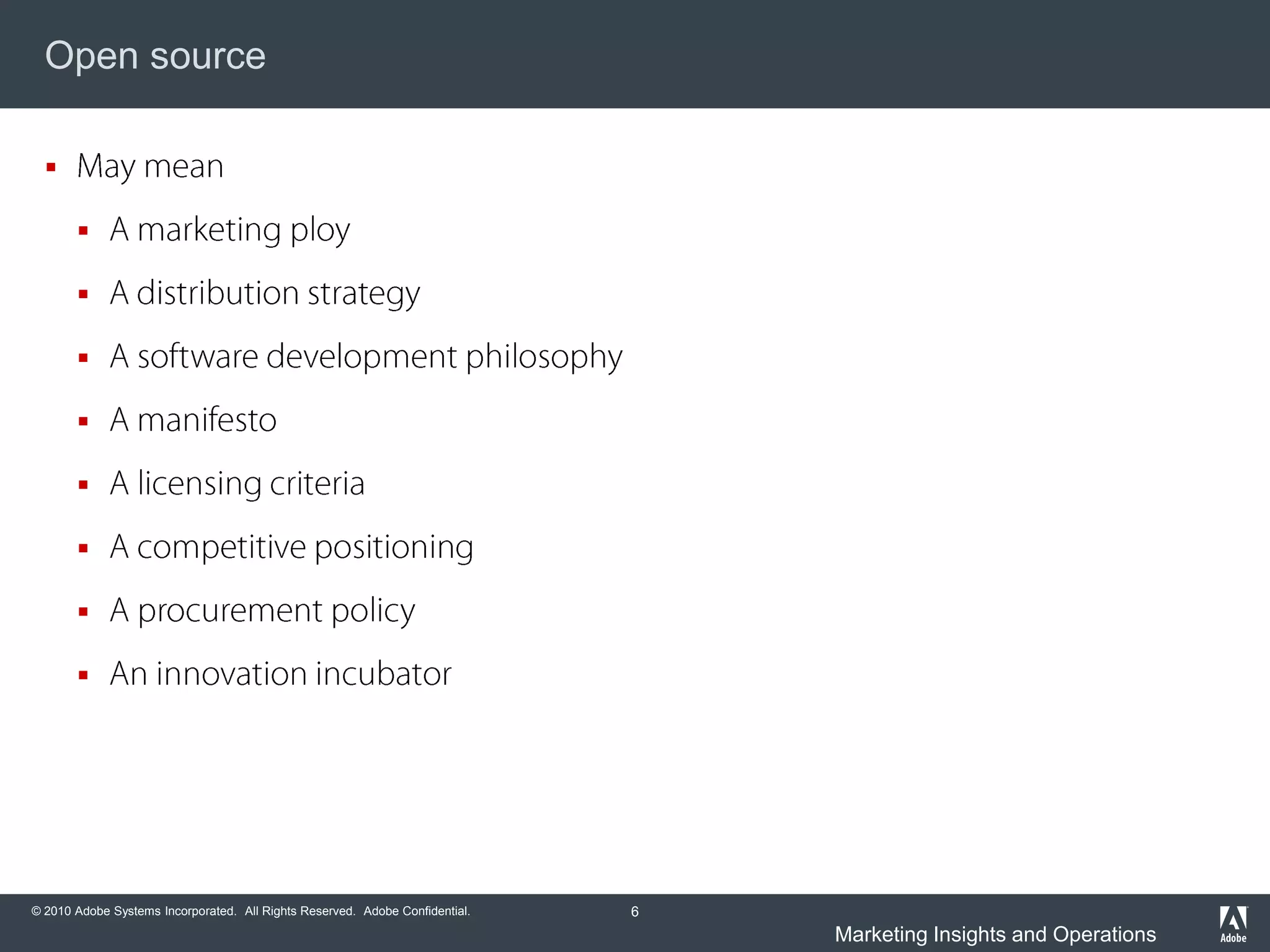Image resolution: width=1270 pixels, height=952 pixels.
Task: Click the A competitive positioning item
Action: (291, 547)
